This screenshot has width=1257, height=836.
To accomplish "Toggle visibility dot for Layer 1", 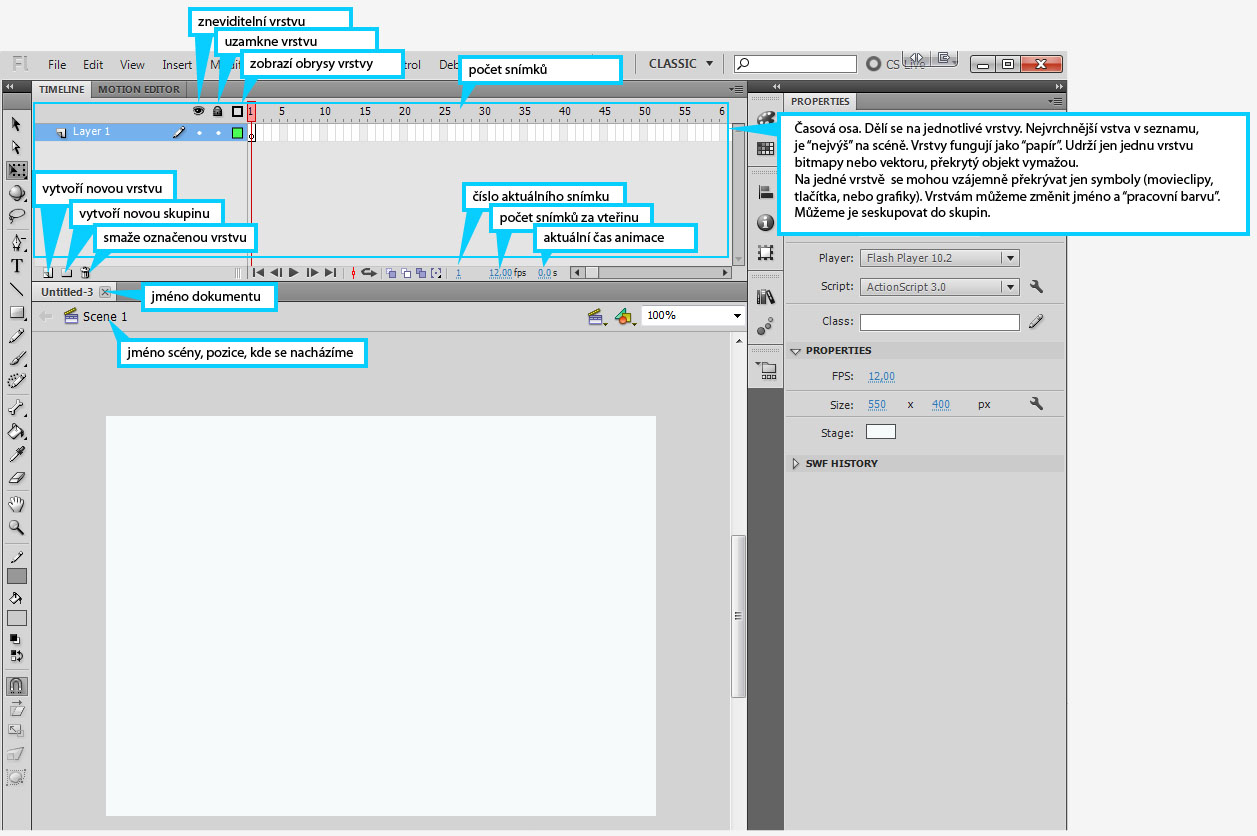I will click(198, 132).
